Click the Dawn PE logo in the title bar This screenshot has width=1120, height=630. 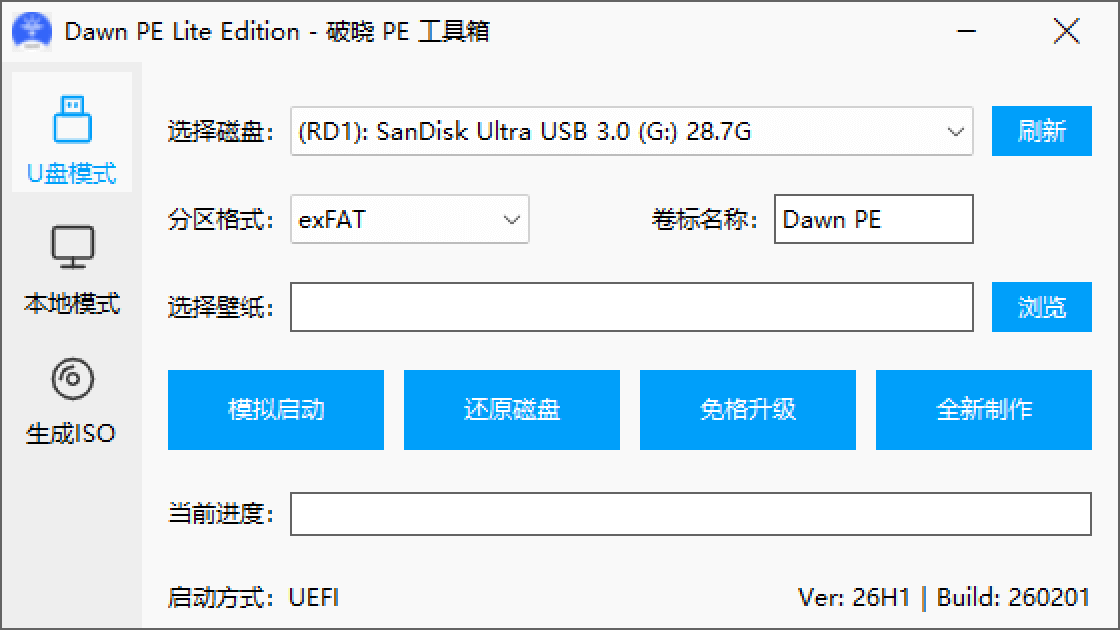coord(32,31)
